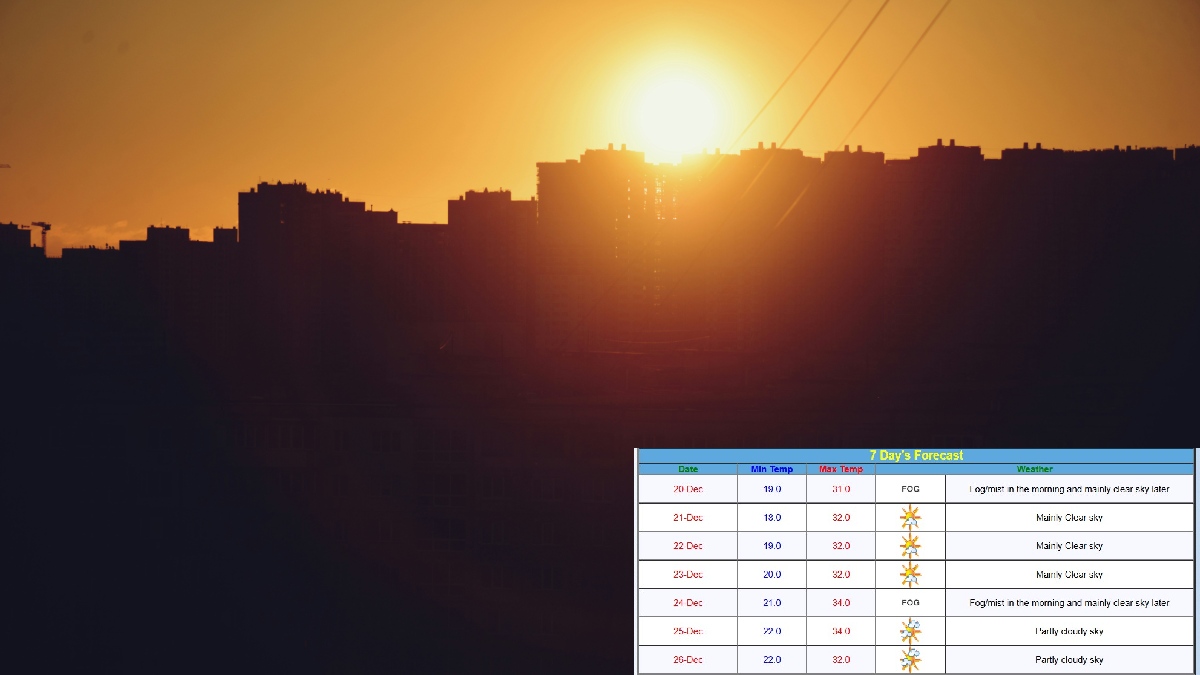The image size is (1200, 675).
Task: Click the 18.0 min temp for 21-Dec
Action: pyautogui.click(x=771, y=518)
